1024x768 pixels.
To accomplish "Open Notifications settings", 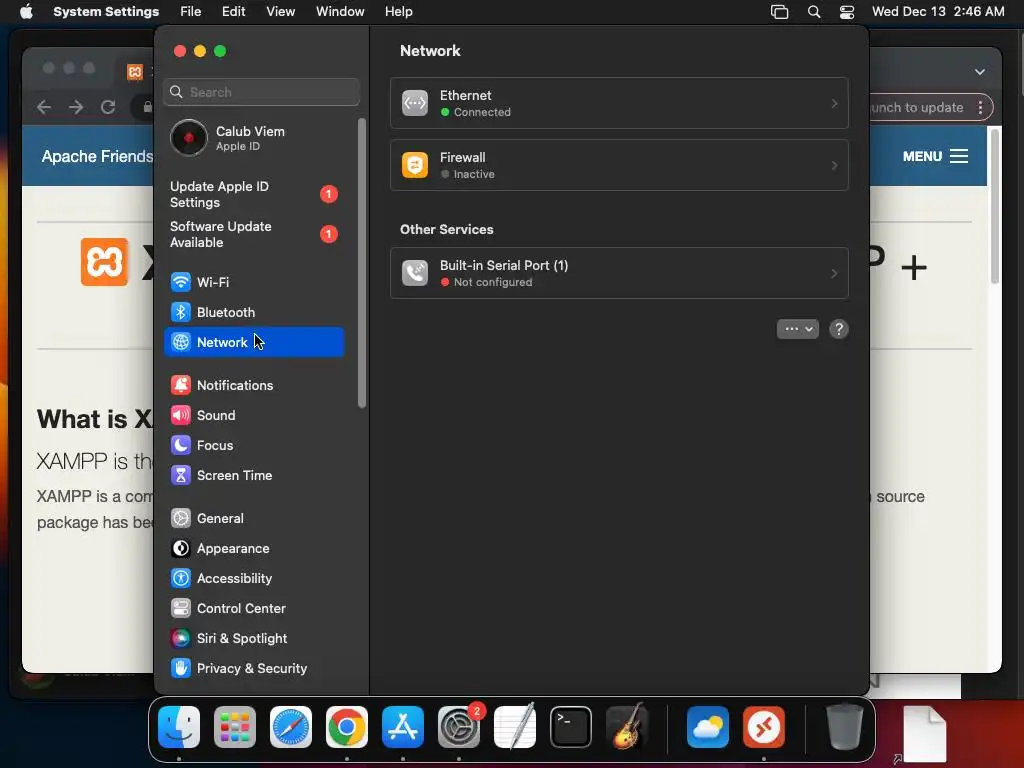I will (x=253, y=385).
